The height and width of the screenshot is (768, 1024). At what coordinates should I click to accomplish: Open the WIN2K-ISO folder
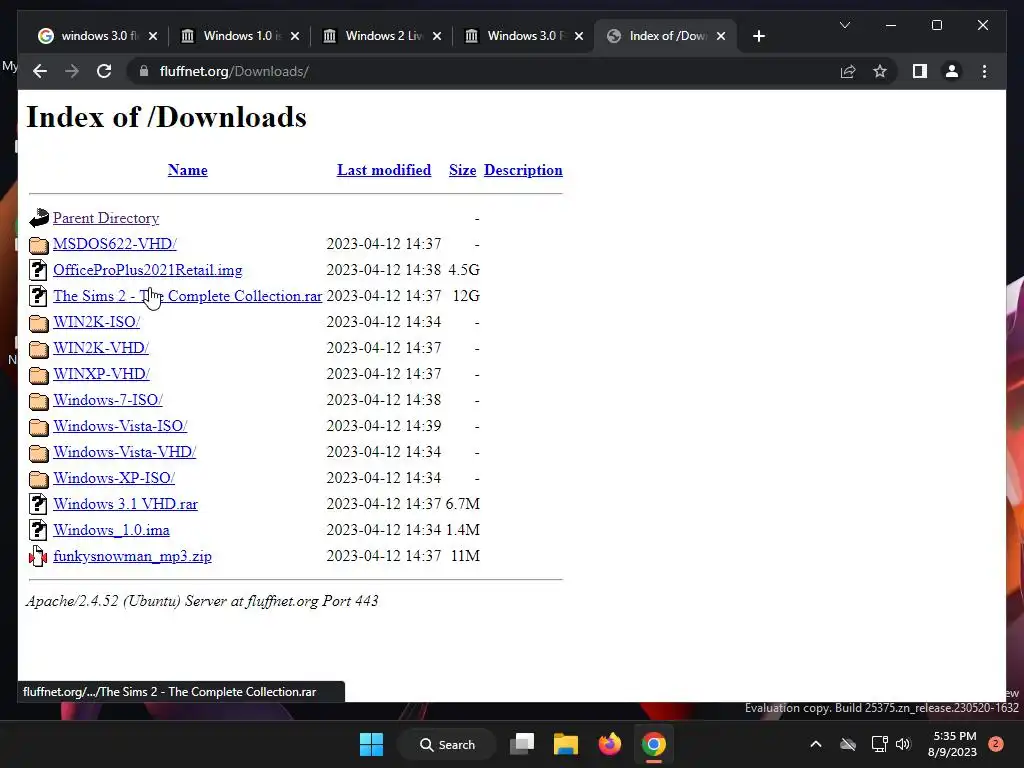click(97, 322)
